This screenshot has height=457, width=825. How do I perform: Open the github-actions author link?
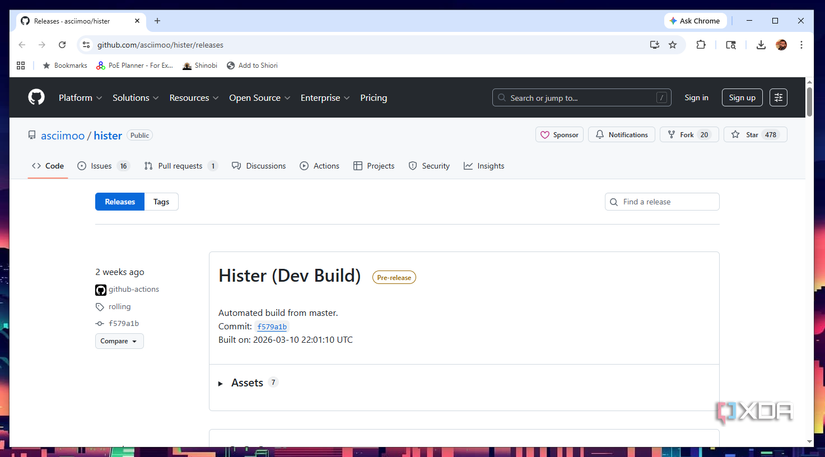(134, 289)
